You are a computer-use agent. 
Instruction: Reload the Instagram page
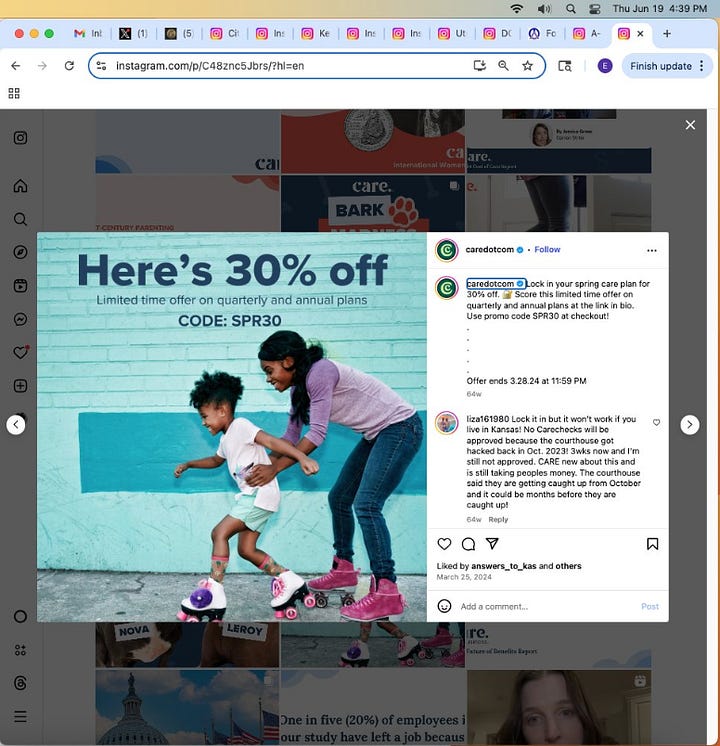coord(69,66)
